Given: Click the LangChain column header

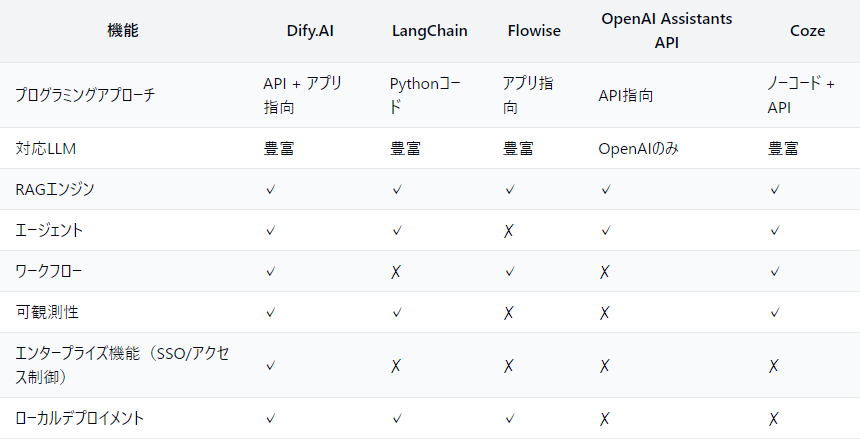Looking at the screenshot, I should tap(429, 31).
